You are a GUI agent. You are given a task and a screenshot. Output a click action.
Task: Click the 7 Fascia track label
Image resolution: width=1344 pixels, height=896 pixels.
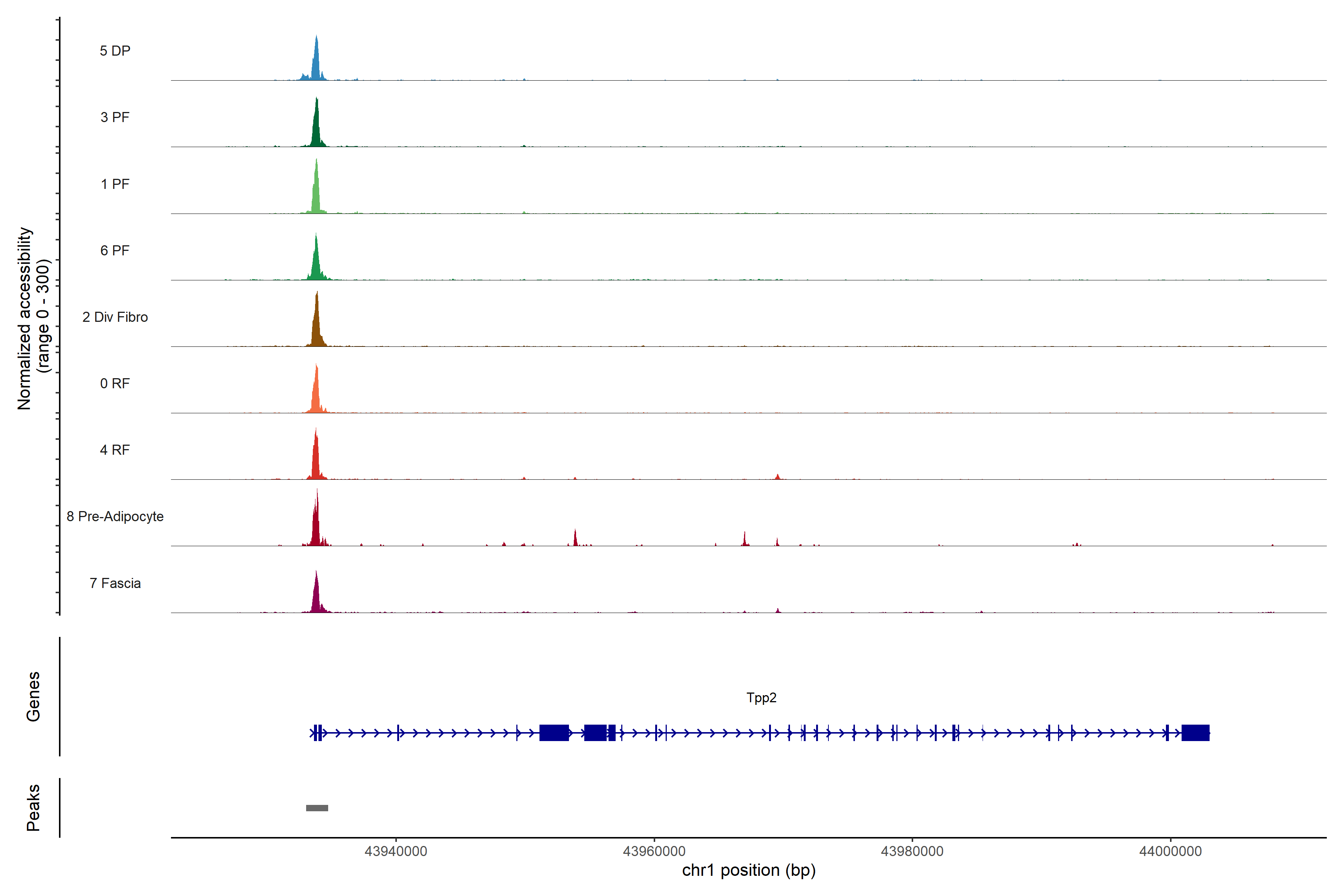tap(115, 583)
